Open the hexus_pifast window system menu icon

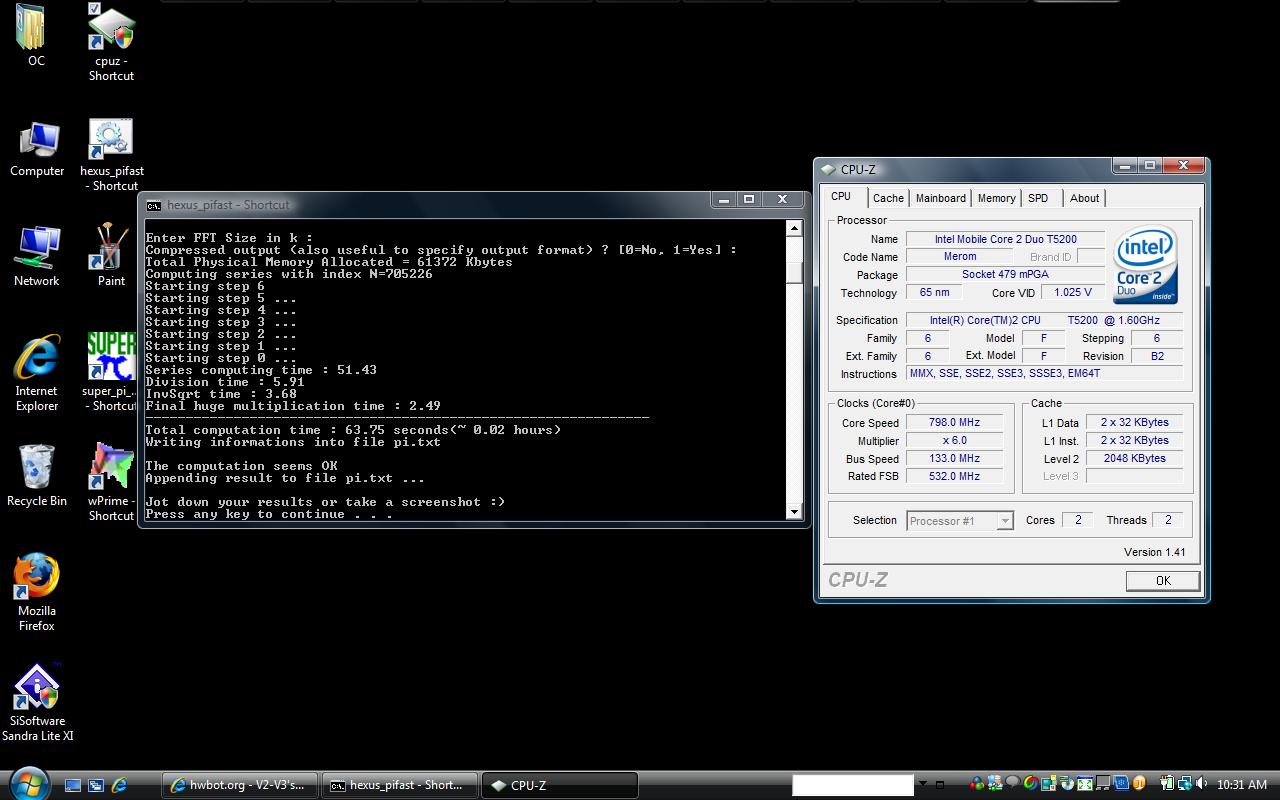153,205
